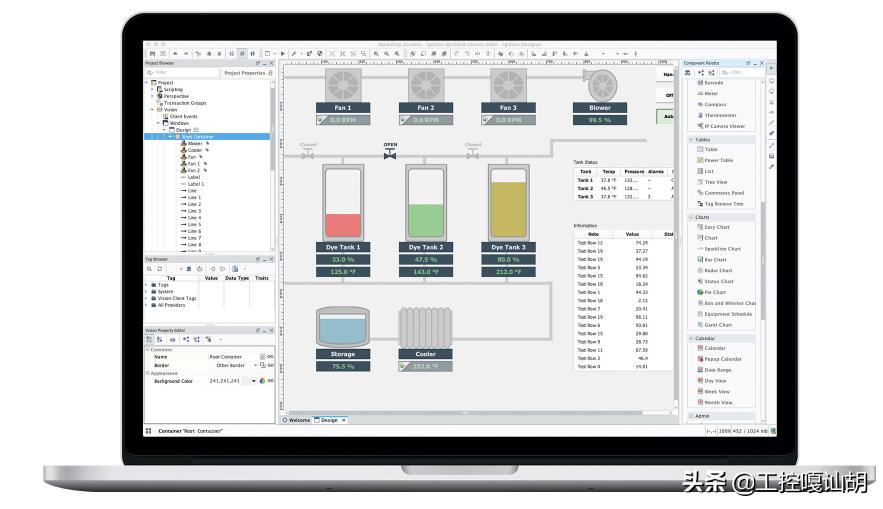This screenshot has height=509, width=883.
Task: Select the Blower graphic on the canvas
Action: [x=600, y=85]
